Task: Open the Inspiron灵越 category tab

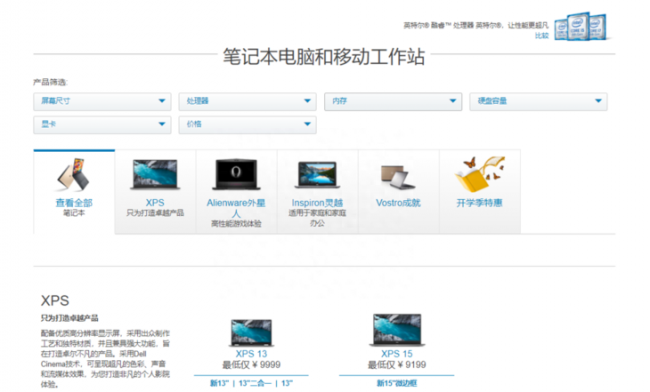Action: (318, 192)
